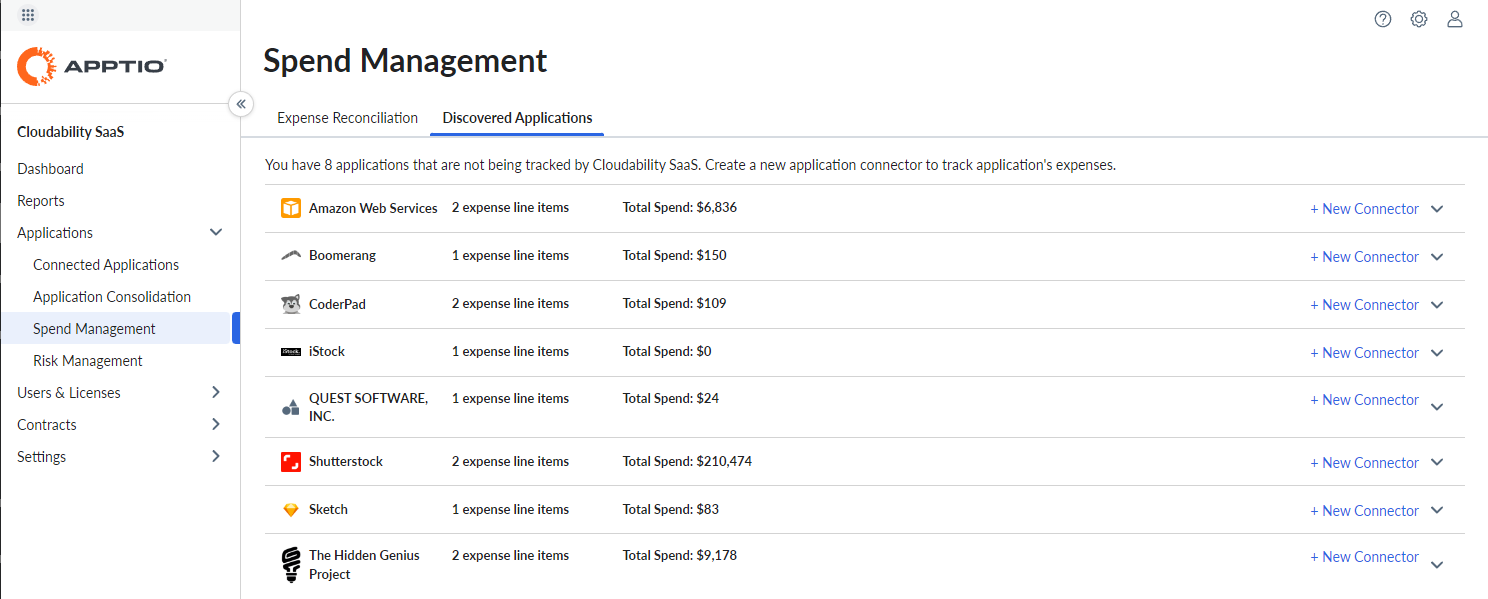
Task: Click the Apptio logo
Action: click(x=90, y=66)
